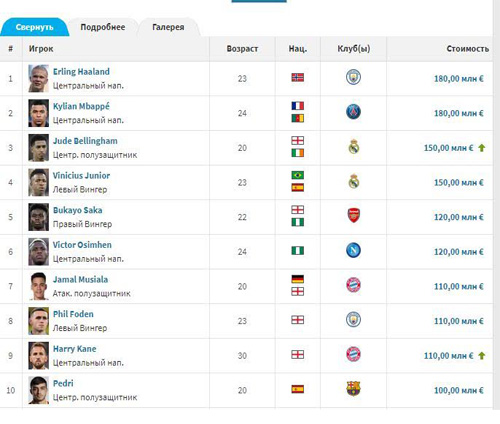Click Pedri's market value 100,00 млн €
Image resolution: width=500 pixels, height=424 pixels.
click(x=458, y=390)
